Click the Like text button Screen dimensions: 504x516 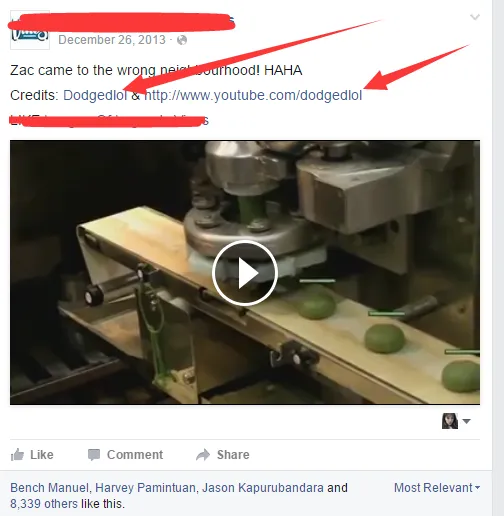[x=42, y=455]
